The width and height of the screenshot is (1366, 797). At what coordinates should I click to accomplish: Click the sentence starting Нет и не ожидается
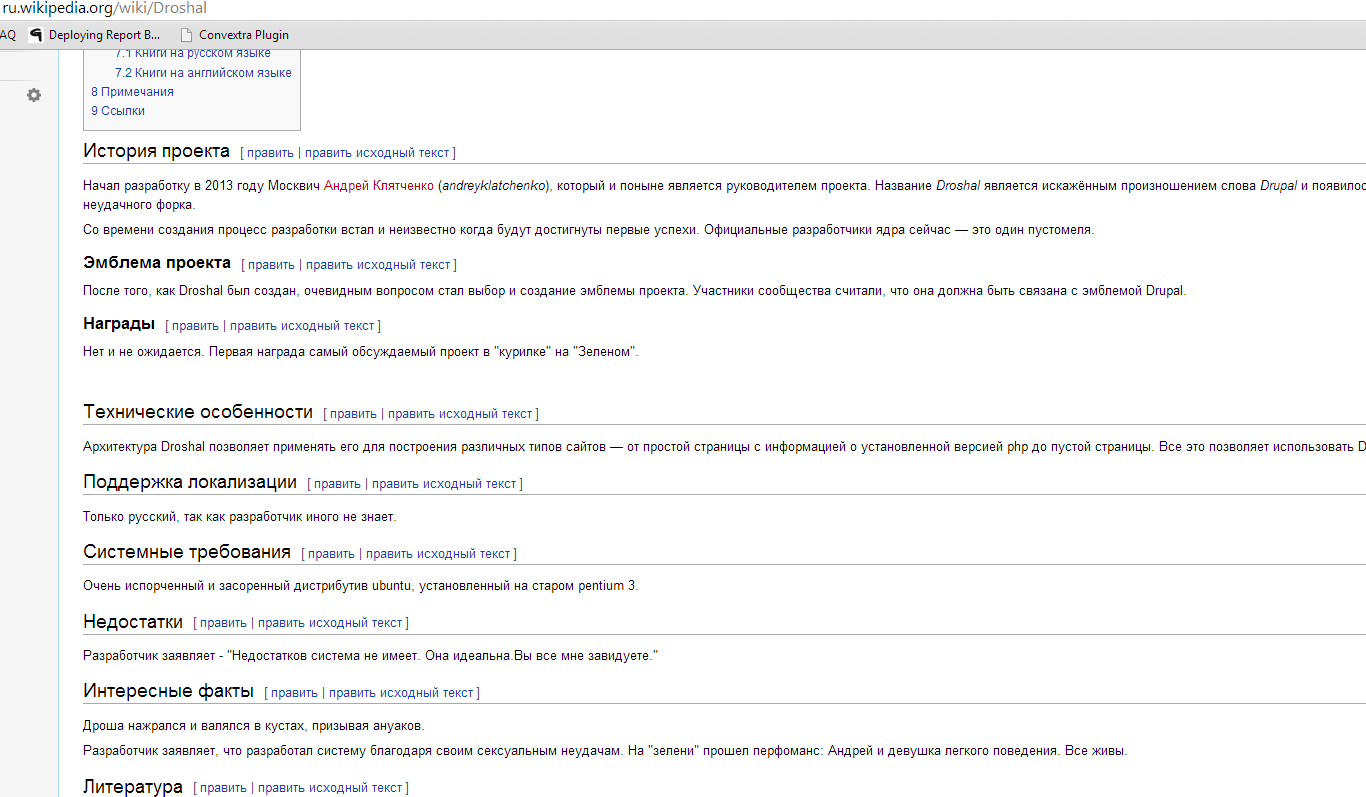click(x=360, y=352)
